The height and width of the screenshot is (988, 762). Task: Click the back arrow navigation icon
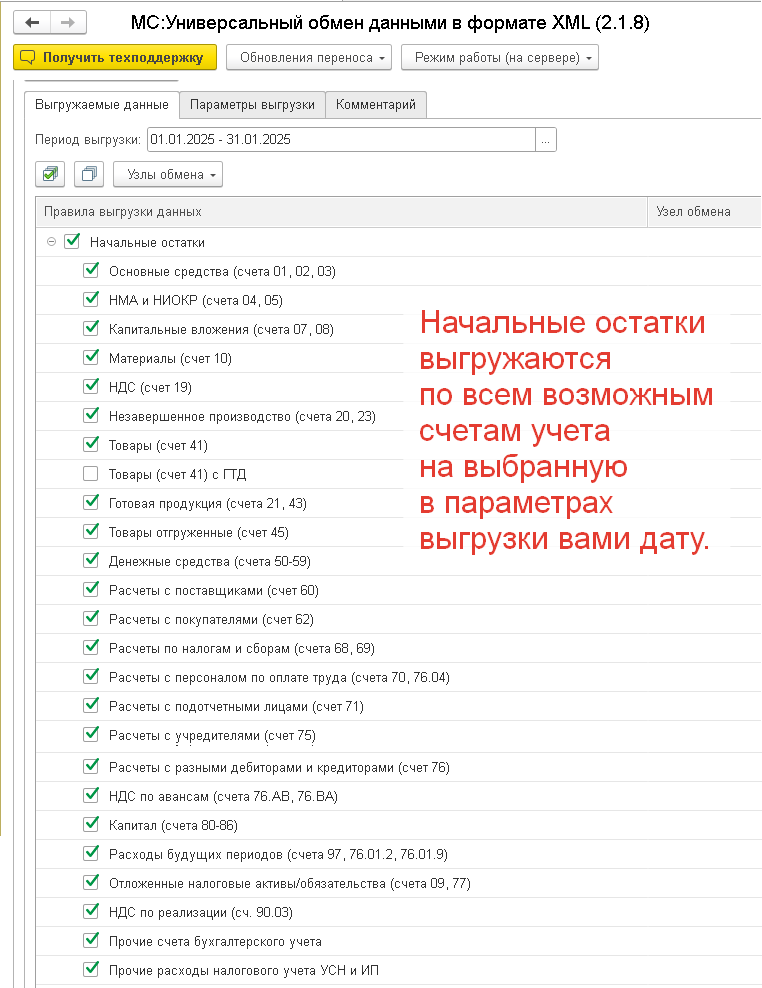click(x=32, y=23)
